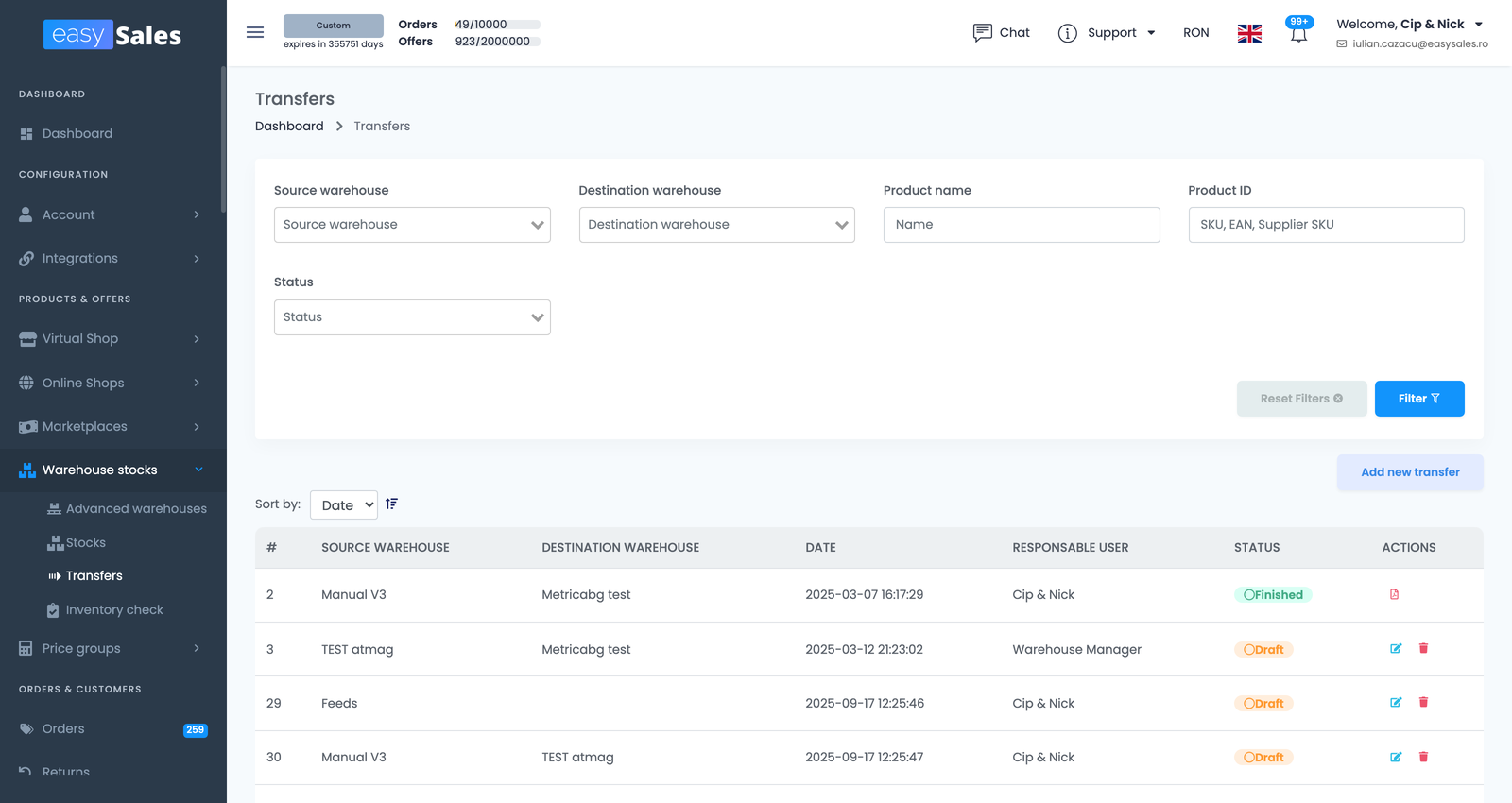Open Advanced warehouses in sidebar
1512x803 pixels.
(127, 508)
